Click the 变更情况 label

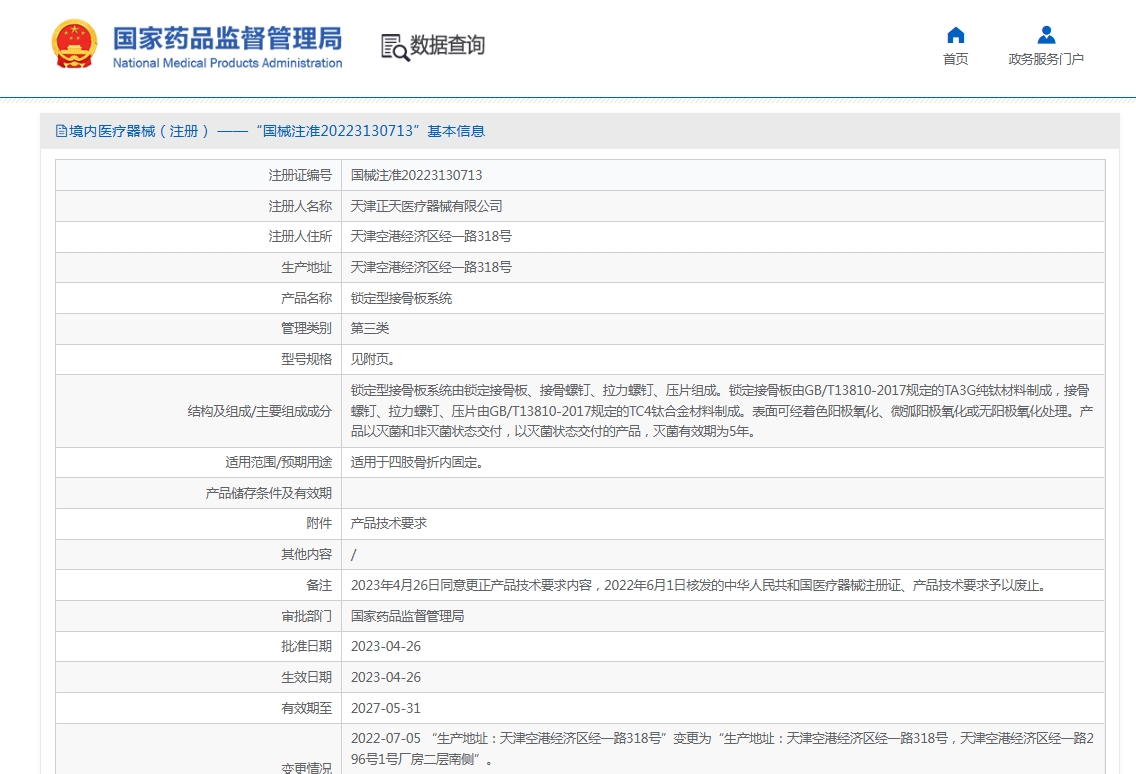306,767
